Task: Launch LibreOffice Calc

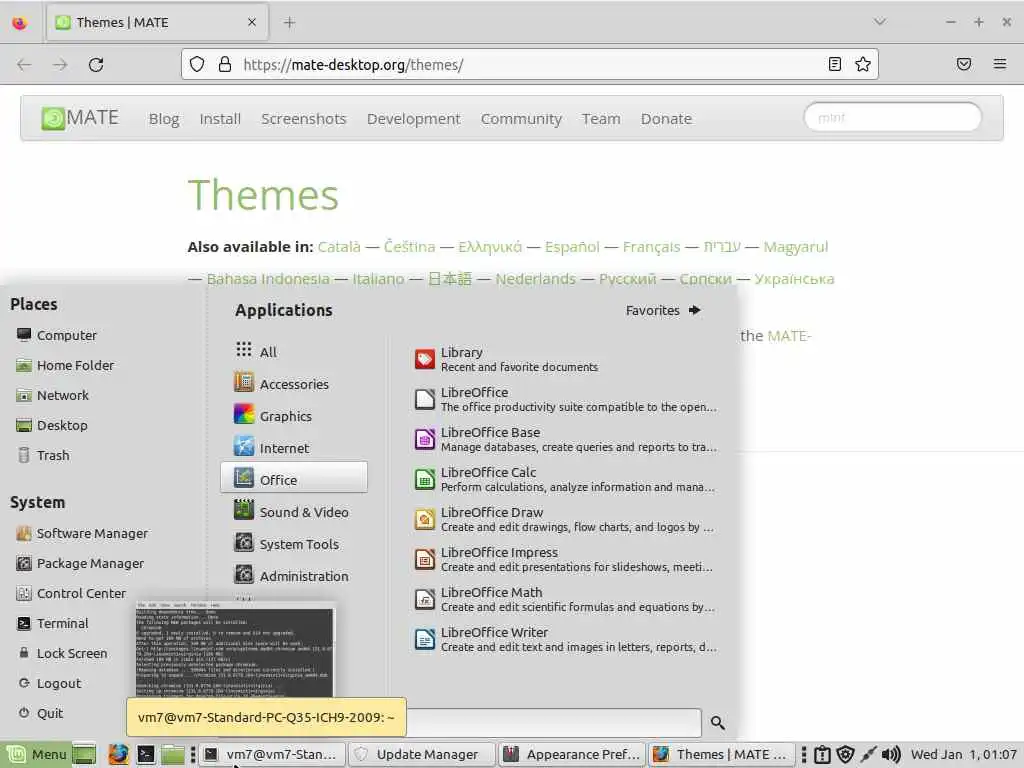Action: tap(566, 479)
